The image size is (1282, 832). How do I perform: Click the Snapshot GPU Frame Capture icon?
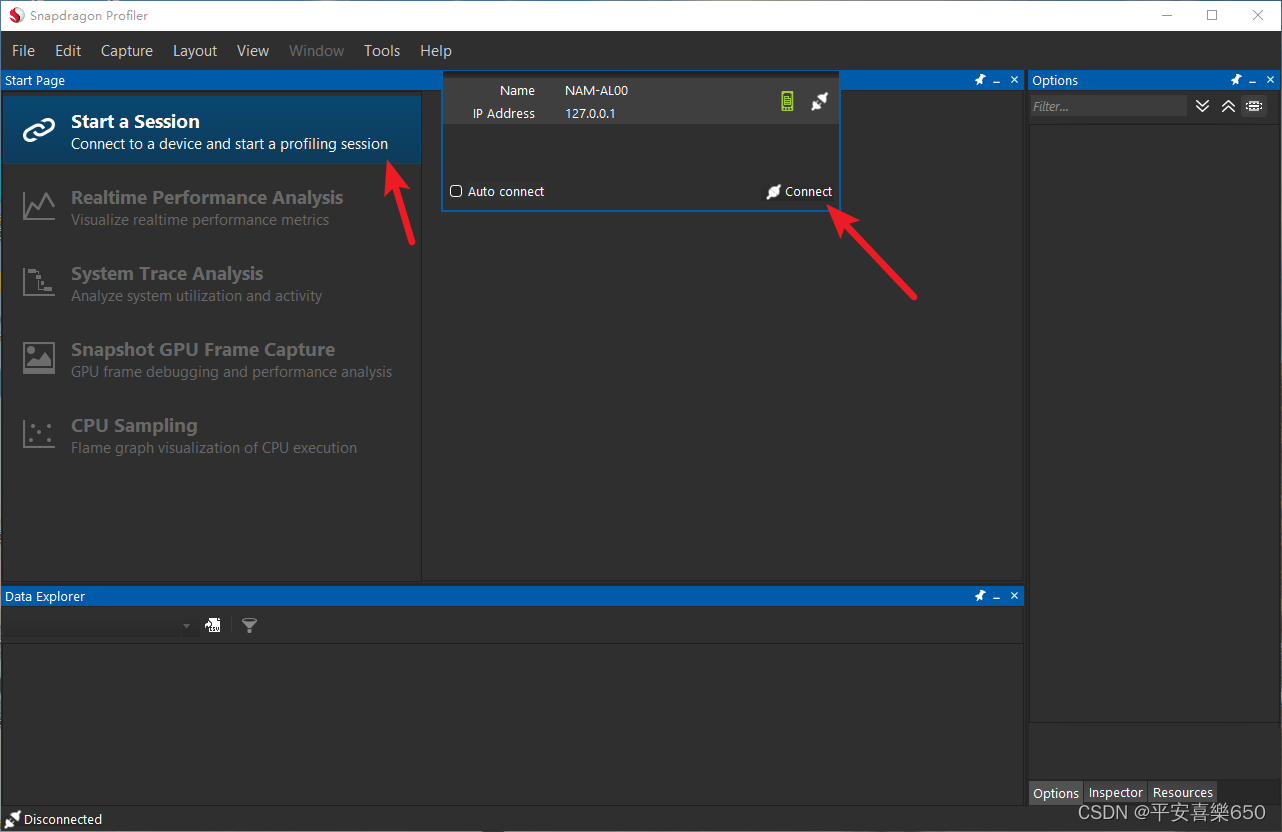[x=38, y=358]
